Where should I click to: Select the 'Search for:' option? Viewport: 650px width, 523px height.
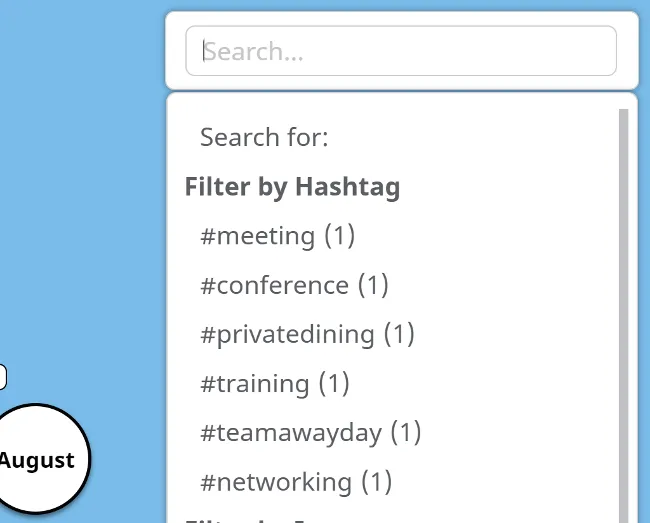pos(264,137)
